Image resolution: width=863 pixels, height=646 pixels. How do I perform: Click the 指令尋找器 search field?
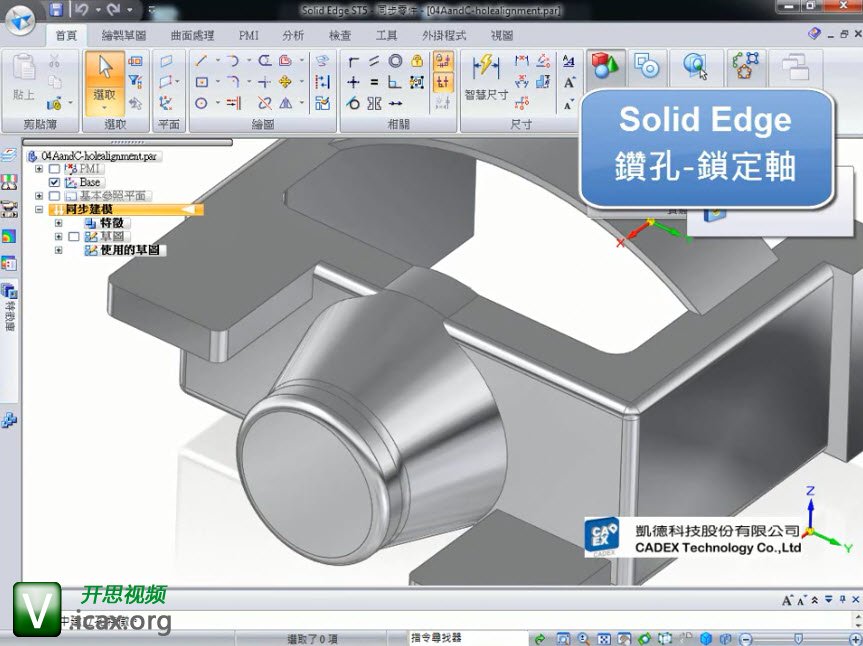(x=467, y=638)
